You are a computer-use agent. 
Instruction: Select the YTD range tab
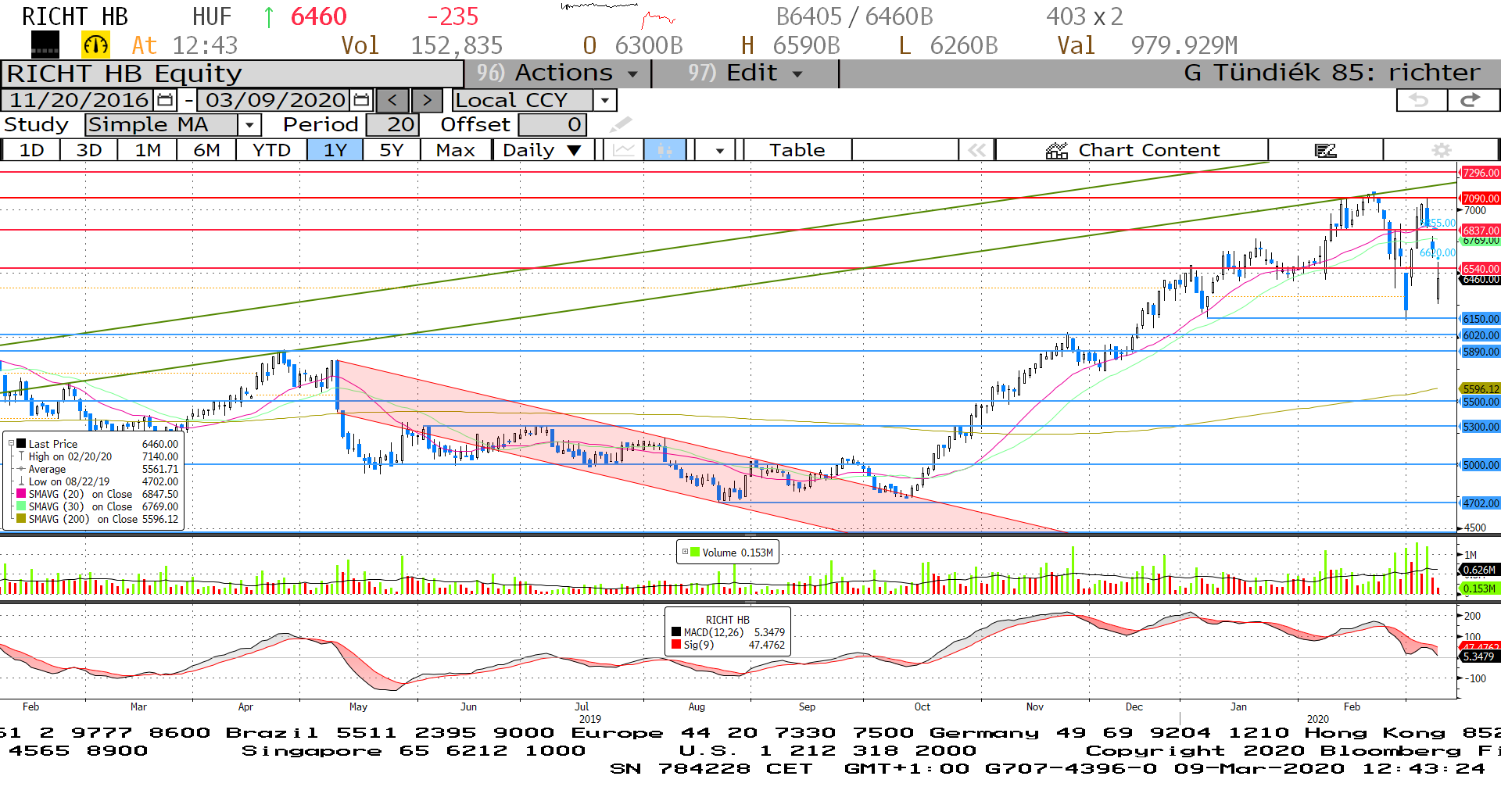tap(271, 150)
